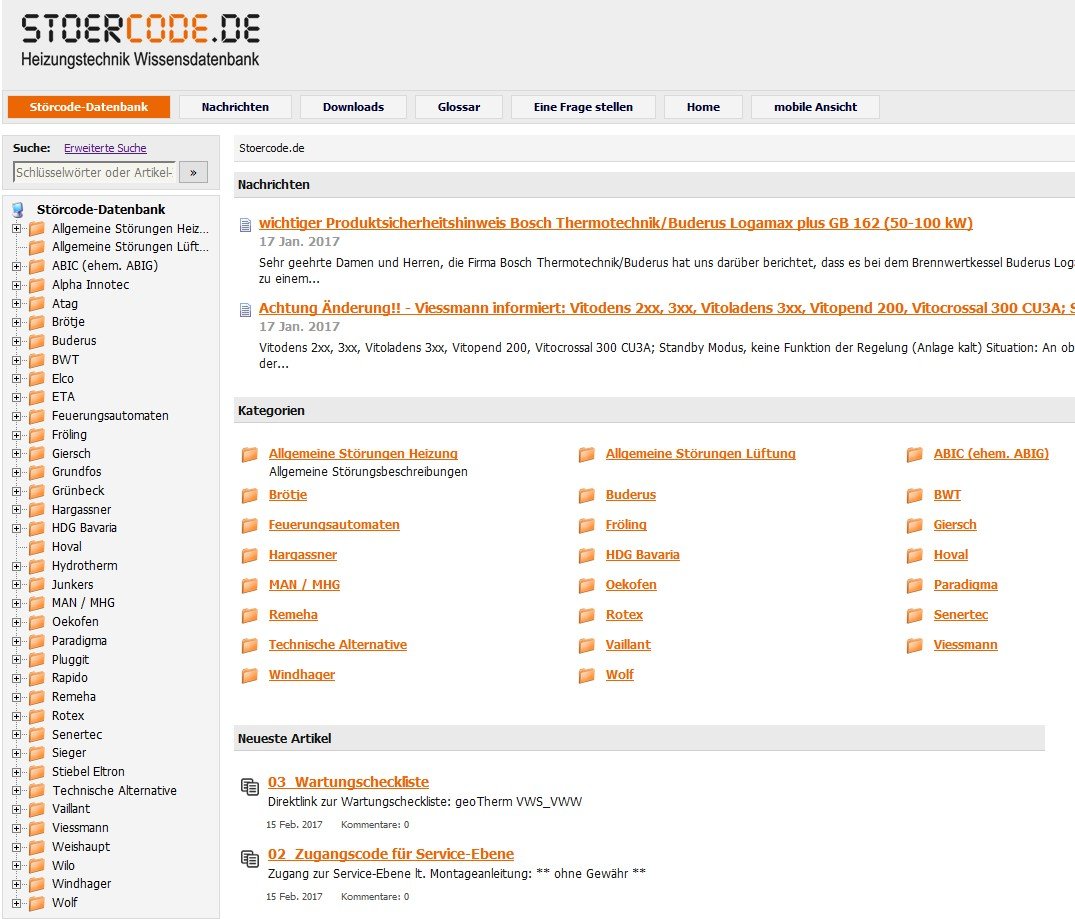This screenshot has width=1075, height=919.
Task: Click article icon beside 02_Zugangscode für Service-Ebene
Action: [250, 858]
